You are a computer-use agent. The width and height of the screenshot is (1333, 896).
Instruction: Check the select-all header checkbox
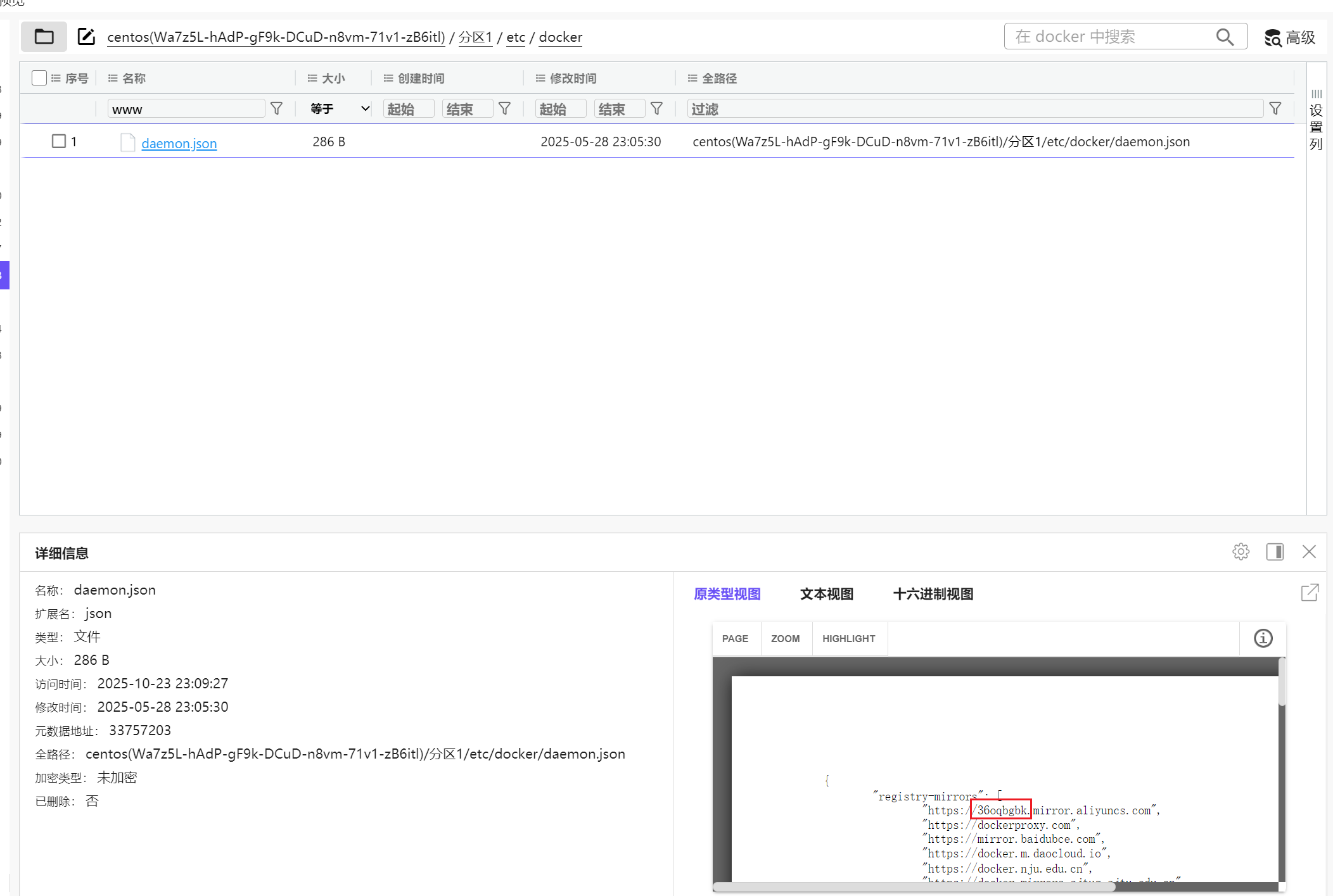(x=39, y=78)
